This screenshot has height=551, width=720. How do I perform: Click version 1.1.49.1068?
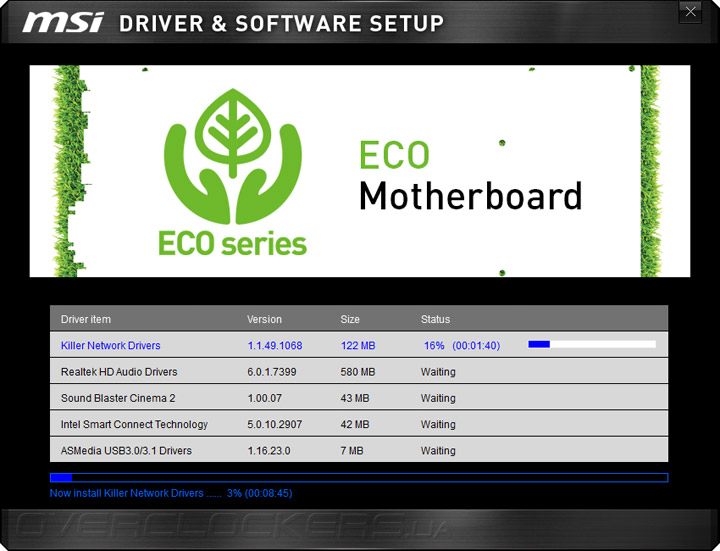point(275,345)
